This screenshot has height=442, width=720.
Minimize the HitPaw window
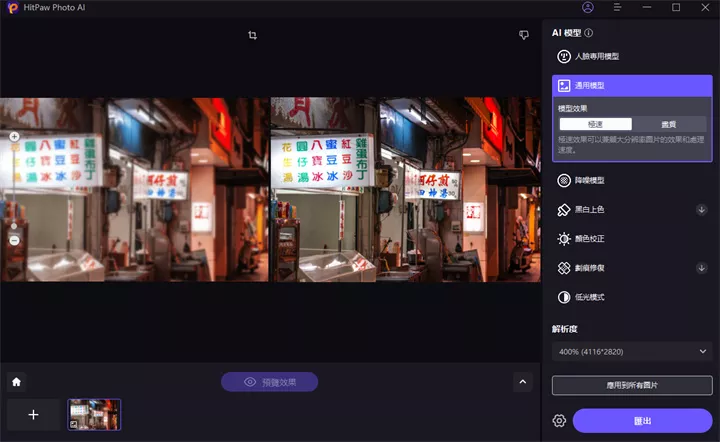[647, 7]
